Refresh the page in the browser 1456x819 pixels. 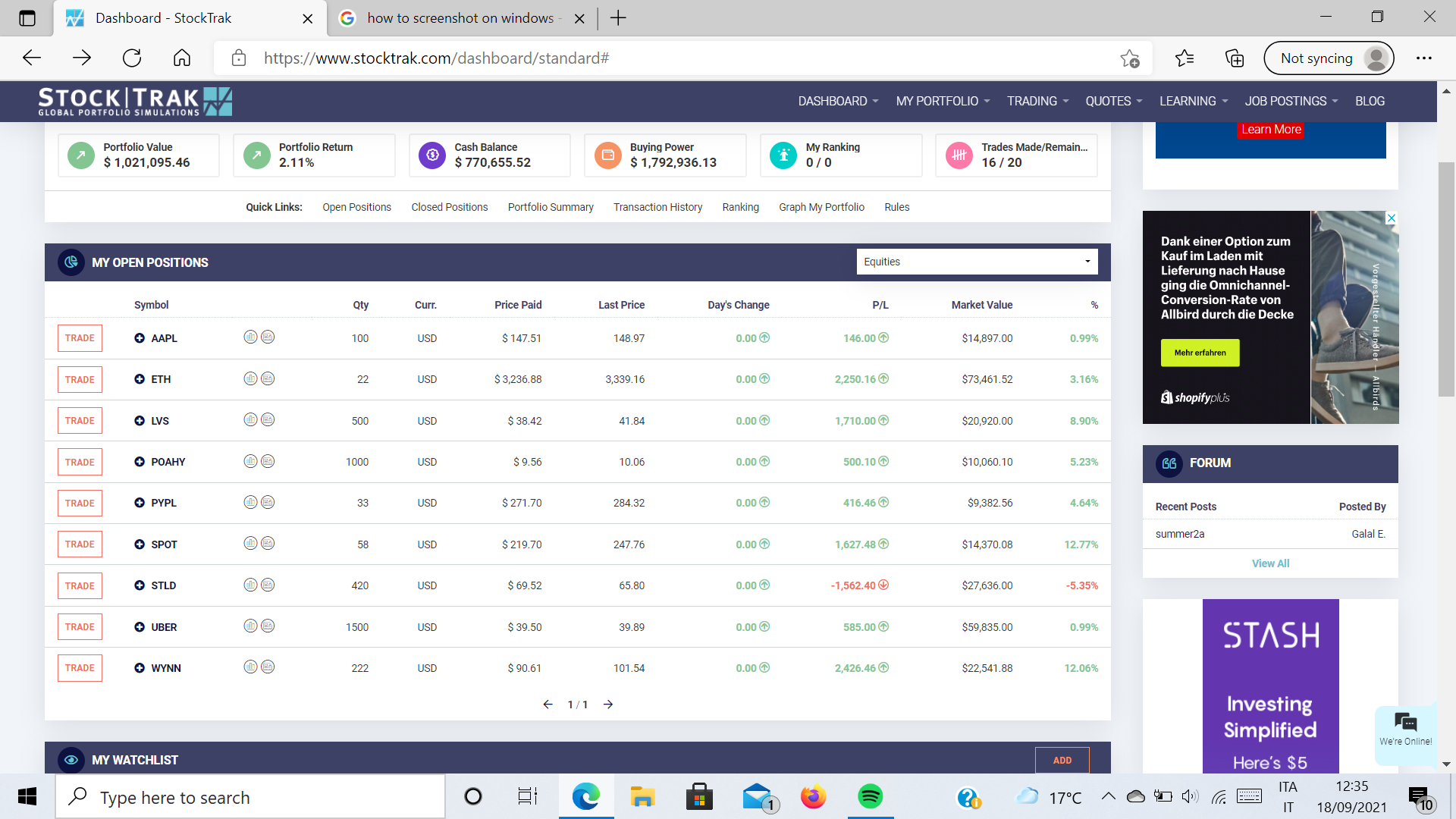pyautogui.click(x=132, y=58)
